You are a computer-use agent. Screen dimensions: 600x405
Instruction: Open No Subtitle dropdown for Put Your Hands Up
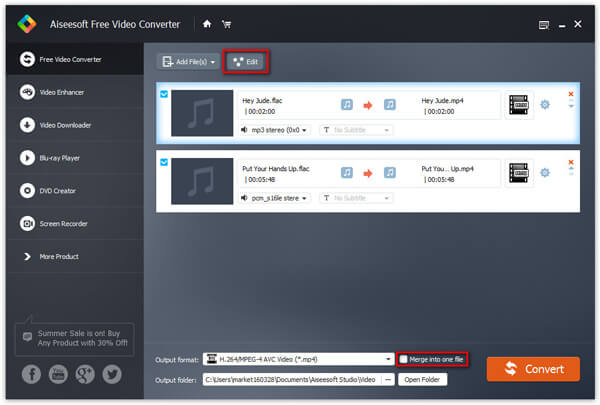356,198
